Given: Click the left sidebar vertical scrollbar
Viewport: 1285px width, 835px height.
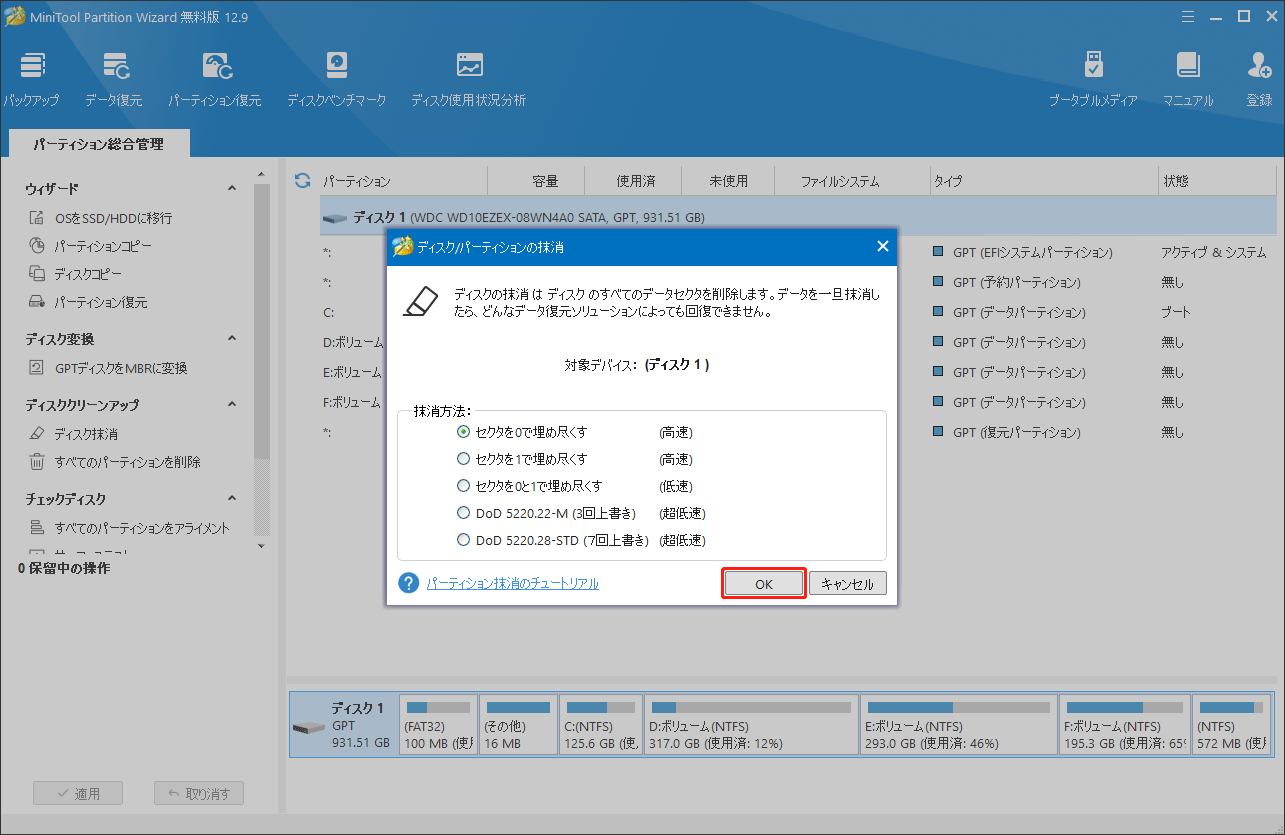Looking at the screenshot, I should click(261, 320).
